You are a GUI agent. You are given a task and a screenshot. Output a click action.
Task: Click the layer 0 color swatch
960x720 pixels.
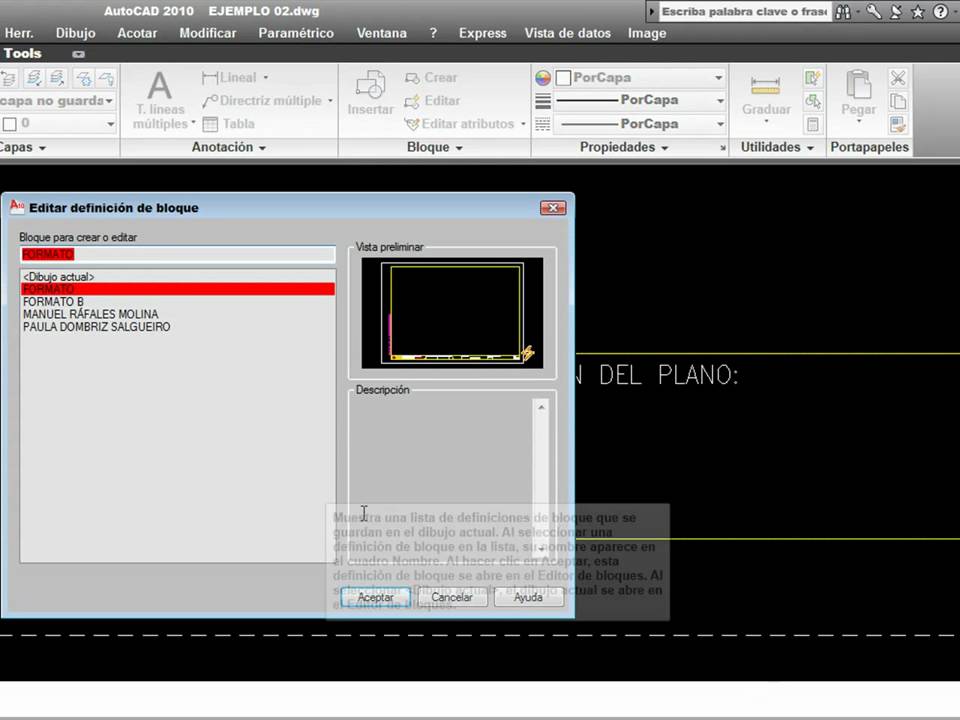point(10,124)
